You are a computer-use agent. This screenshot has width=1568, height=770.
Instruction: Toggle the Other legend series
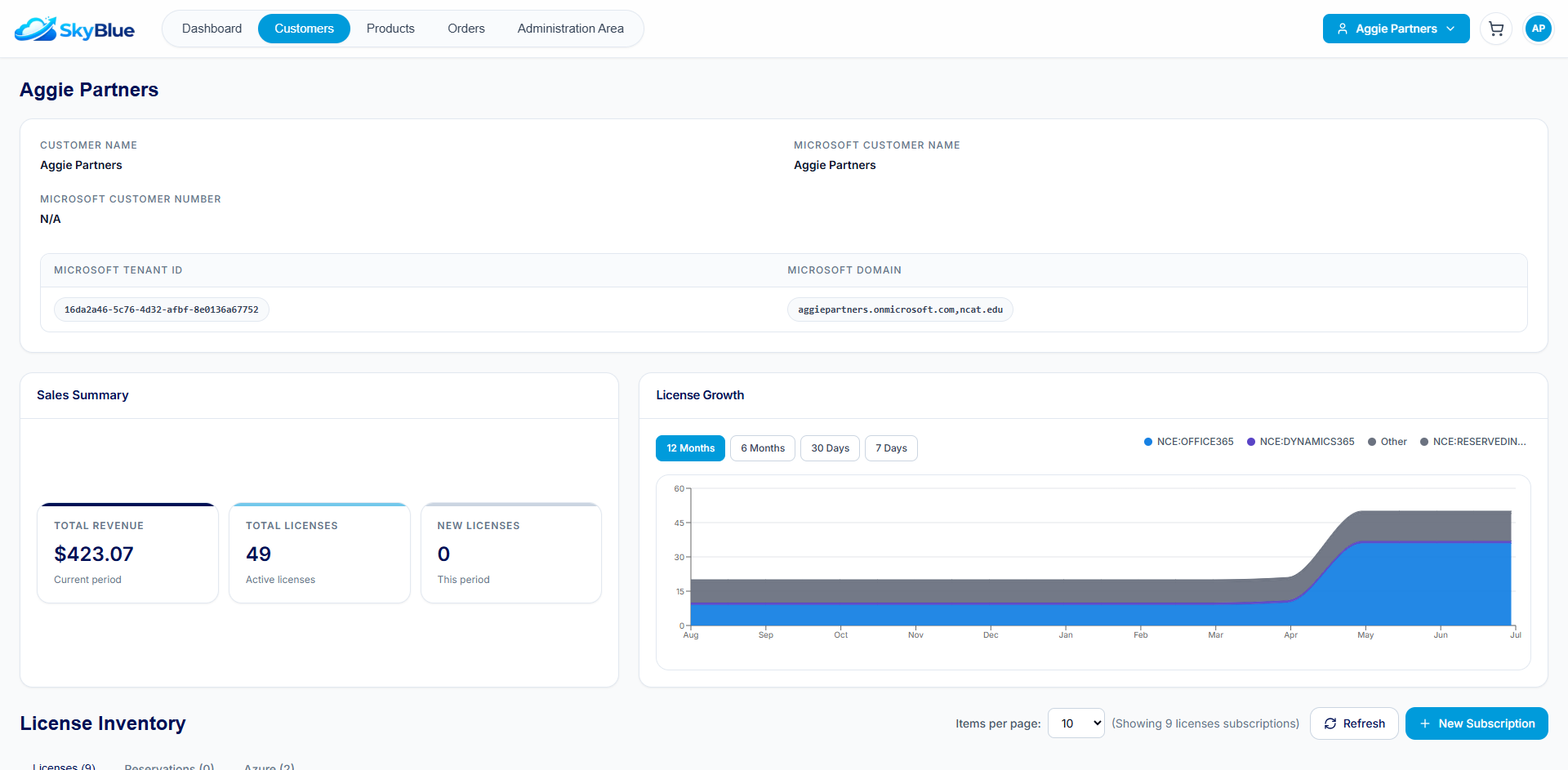(1388, 442)
